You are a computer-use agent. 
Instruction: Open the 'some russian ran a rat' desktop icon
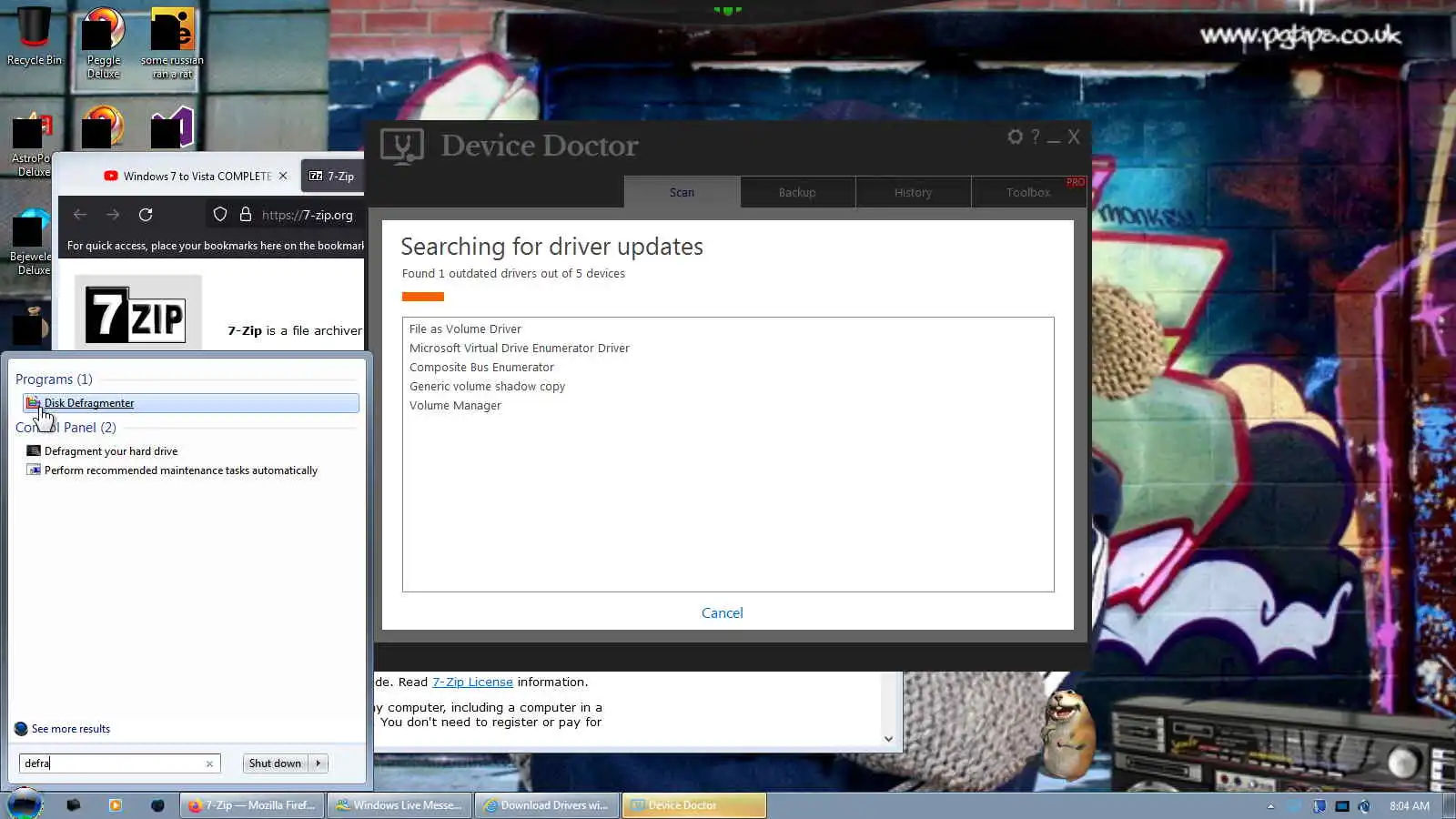click(x=172, y=44)
